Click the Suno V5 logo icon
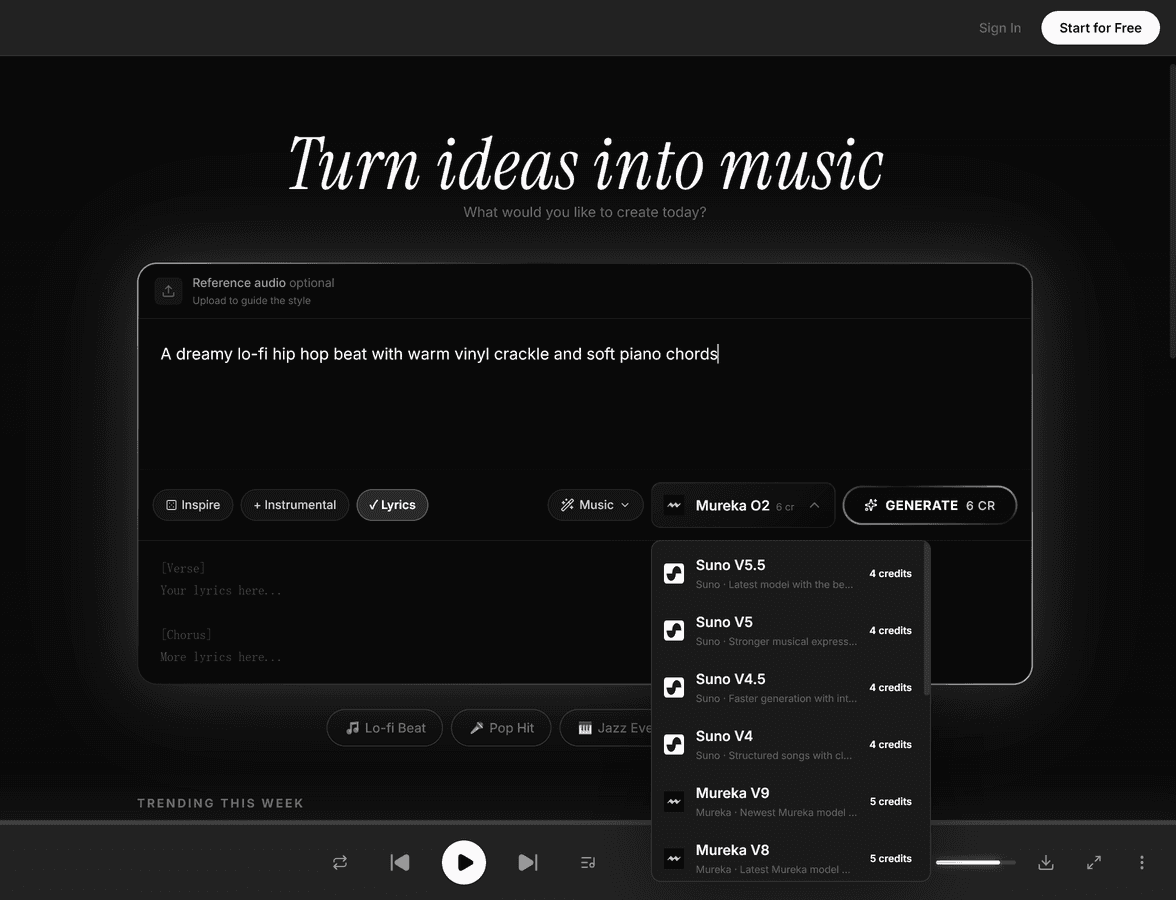1176x900 pixels. (674, 631)
